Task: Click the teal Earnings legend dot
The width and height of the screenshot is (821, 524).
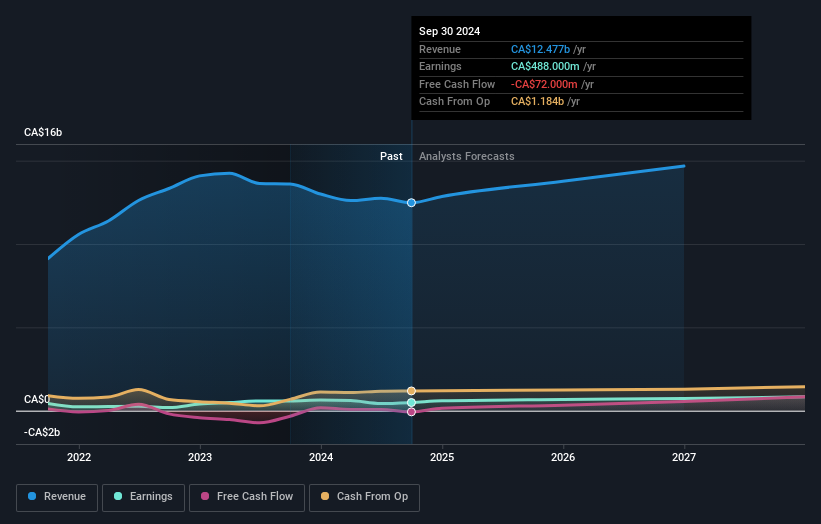Action: (118, 496)
